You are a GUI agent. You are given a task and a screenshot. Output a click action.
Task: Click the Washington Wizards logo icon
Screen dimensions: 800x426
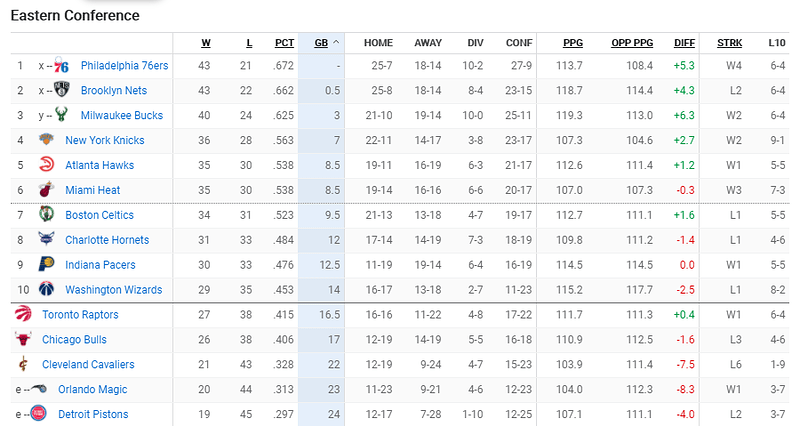click(x=46, y=289)
